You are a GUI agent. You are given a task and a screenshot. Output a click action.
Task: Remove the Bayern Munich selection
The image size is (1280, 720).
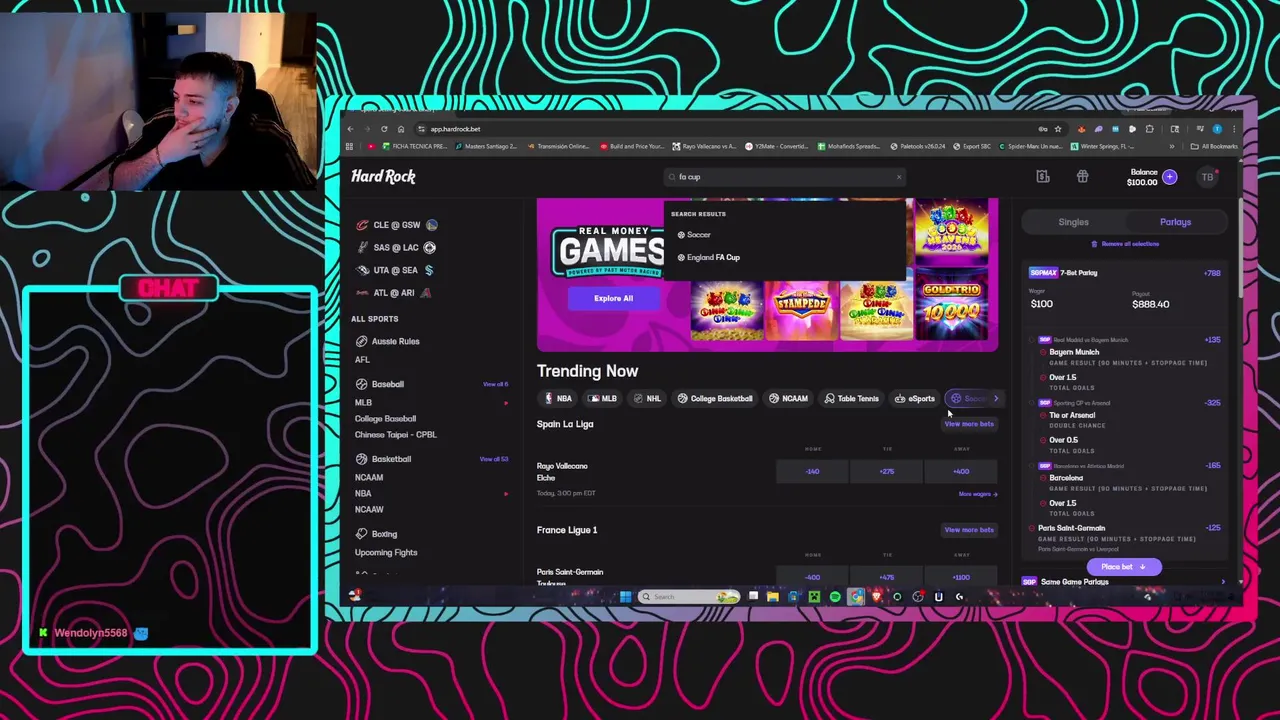pos(1043,352)
